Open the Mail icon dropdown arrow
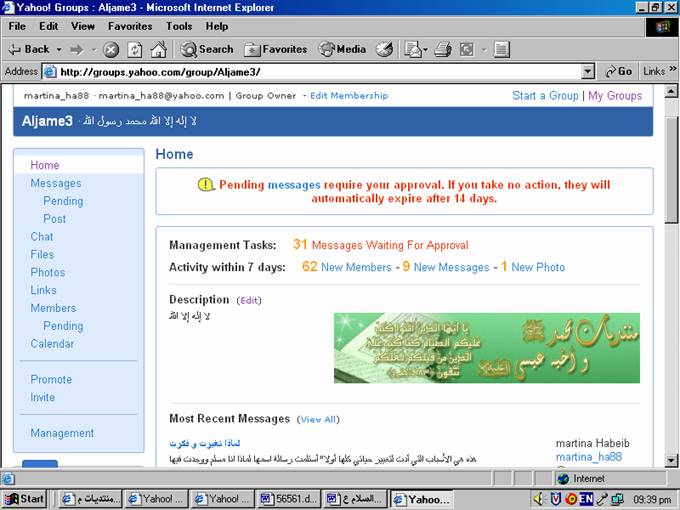The image size is (680, 510). coord(425,50)
